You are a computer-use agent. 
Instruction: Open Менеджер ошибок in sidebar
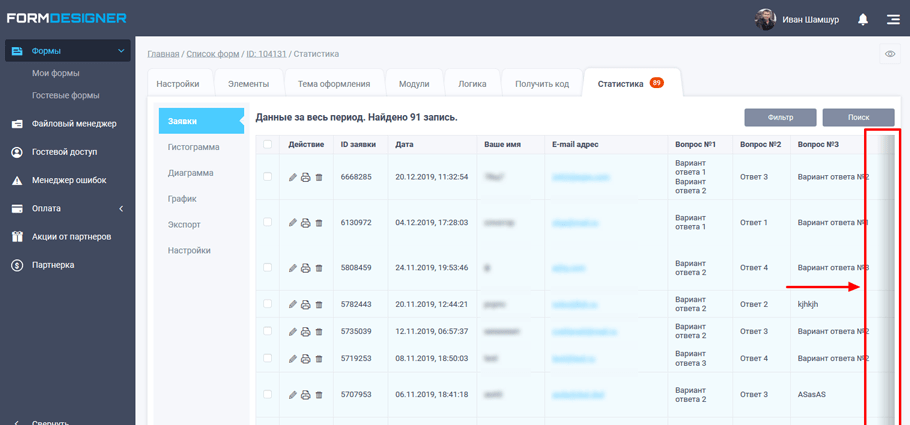68,181
